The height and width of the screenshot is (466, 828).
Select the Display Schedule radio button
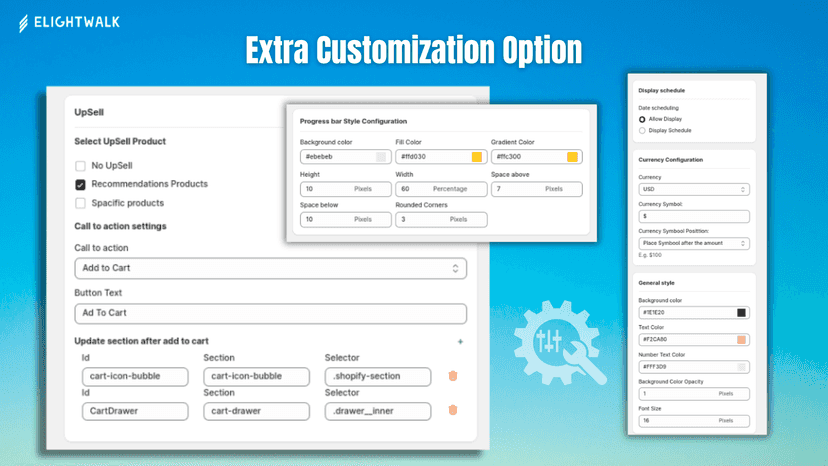click(642, 131)
